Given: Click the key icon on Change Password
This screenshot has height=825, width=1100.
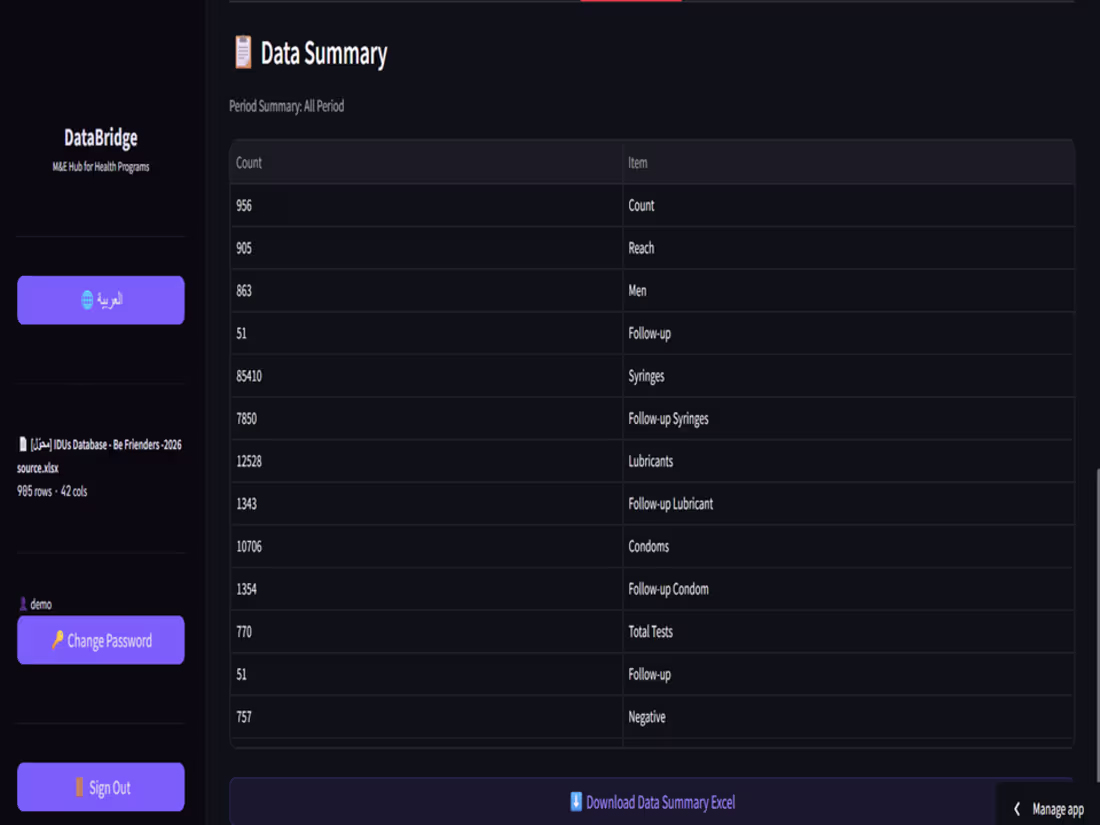Looking at the screenshot, I should (58, 640).
